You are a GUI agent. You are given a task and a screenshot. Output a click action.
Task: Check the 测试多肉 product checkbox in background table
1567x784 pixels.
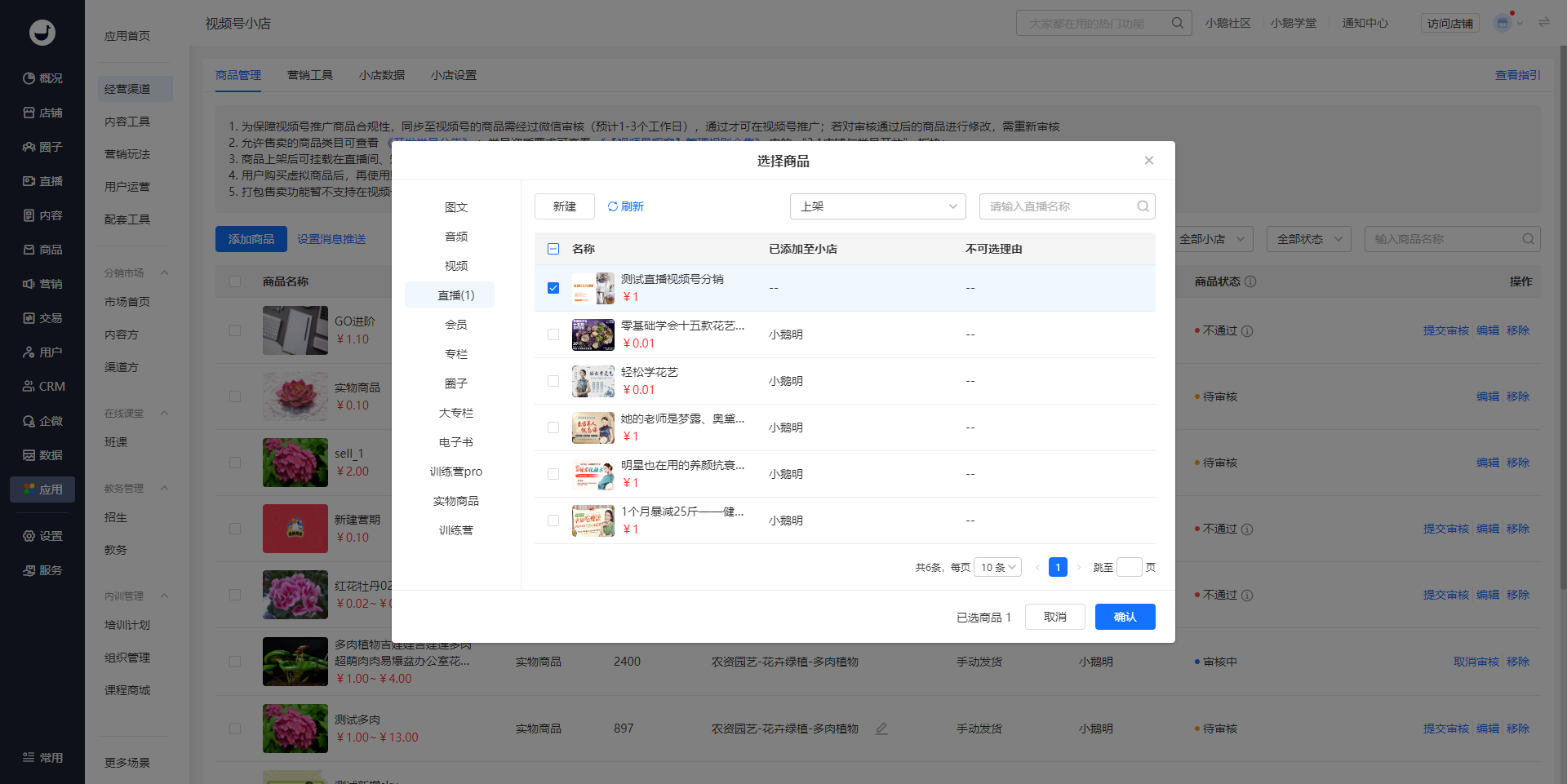[x=235, y=729]
